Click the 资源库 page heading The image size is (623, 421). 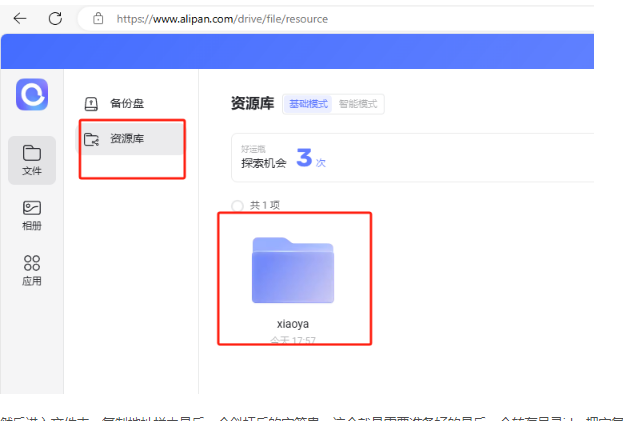pos(250,104)
